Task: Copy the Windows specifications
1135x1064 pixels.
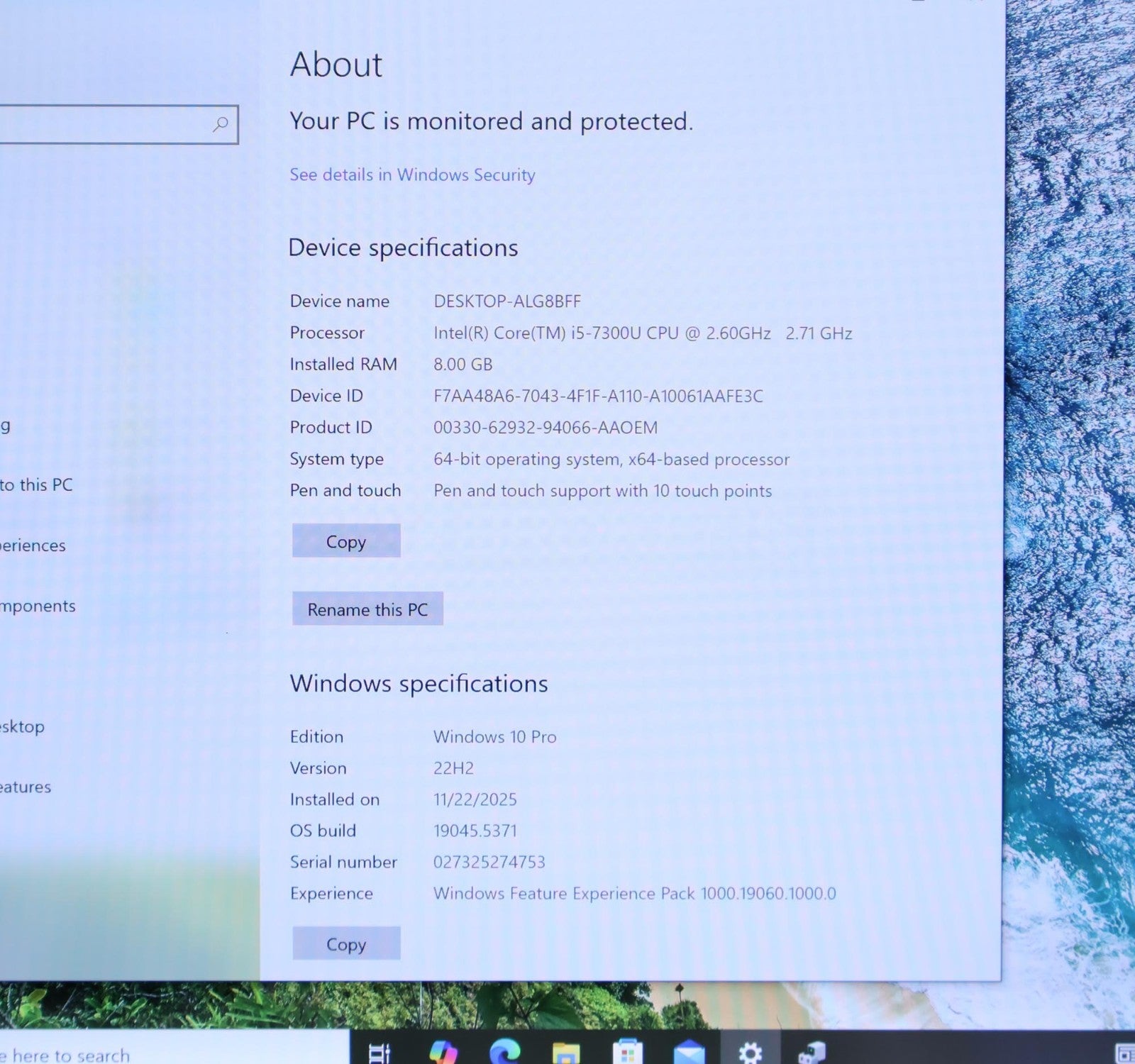Action: pos(345,944)
